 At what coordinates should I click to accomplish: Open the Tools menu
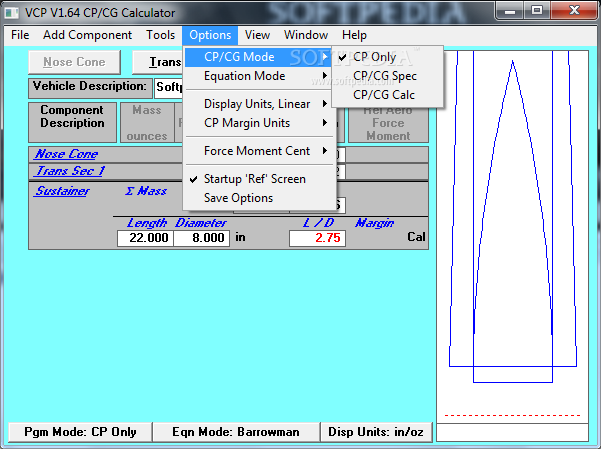click(x=160, y=35)
